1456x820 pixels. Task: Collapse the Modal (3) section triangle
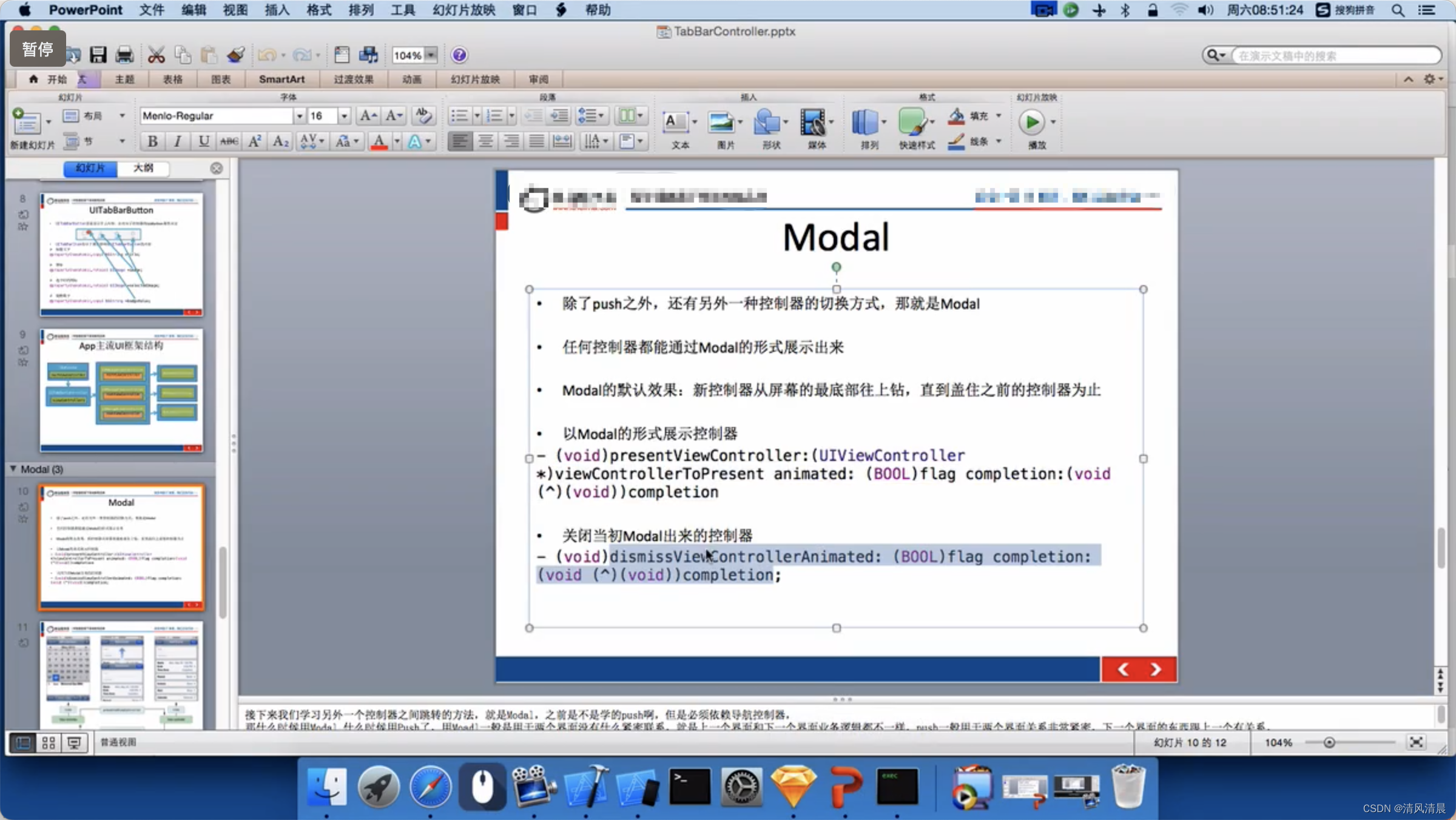click(x=13, y=469)
